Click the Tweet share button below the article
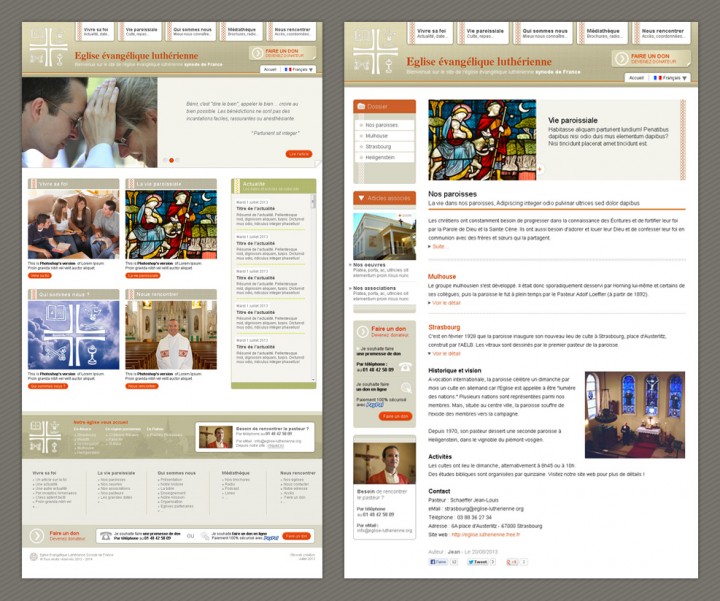Image resolution: width=720 pixels, height=601 pixels. coord(480,562)
